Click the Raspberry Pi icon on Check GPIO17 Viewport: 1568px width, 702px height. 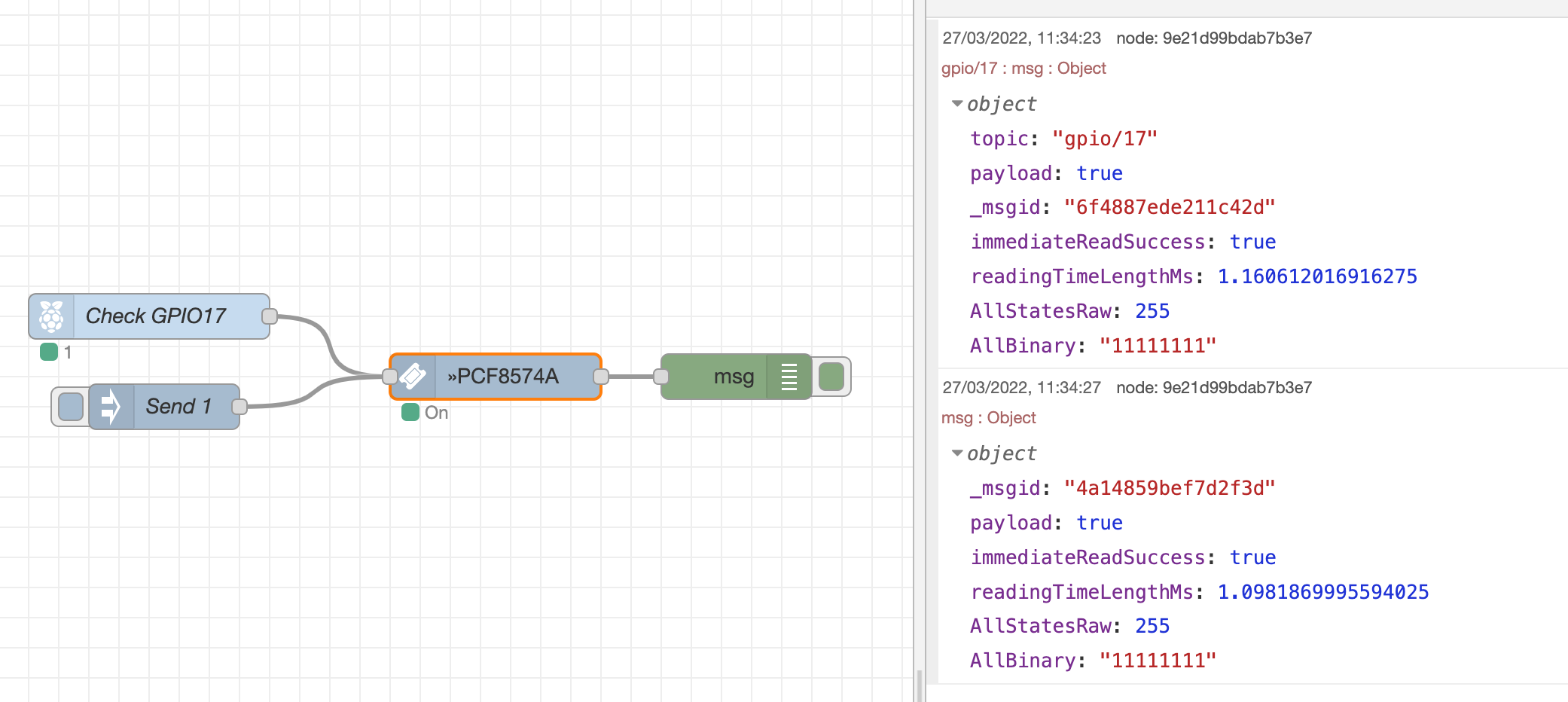(x=52, y=316)
